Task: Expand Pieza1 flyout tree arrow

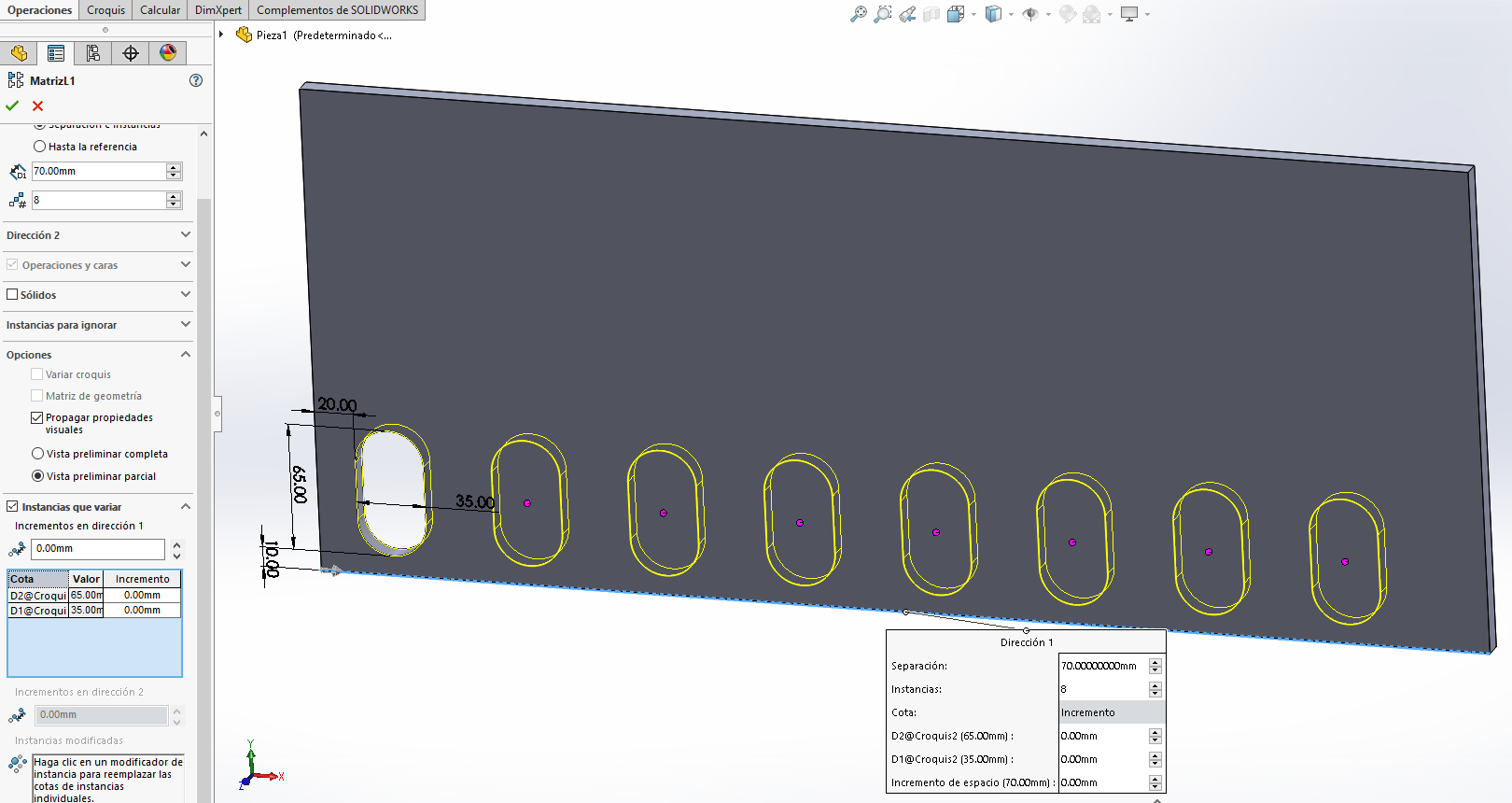Action: coord(222,35)
